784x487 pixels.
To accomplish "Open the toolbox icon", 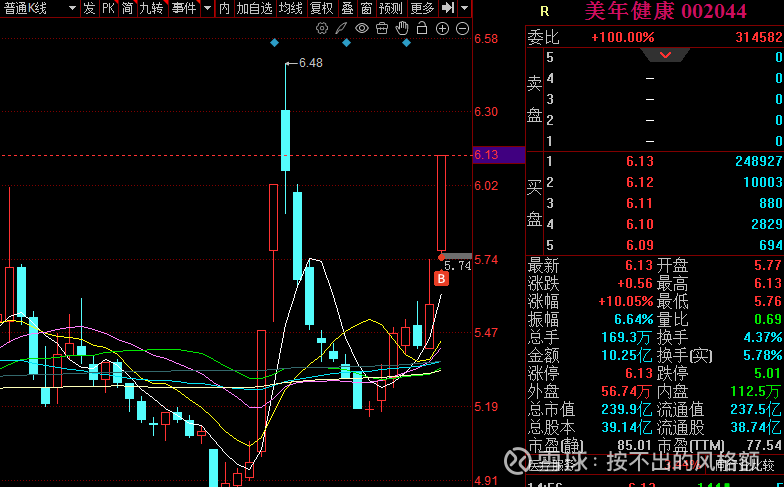I will 382,28.
